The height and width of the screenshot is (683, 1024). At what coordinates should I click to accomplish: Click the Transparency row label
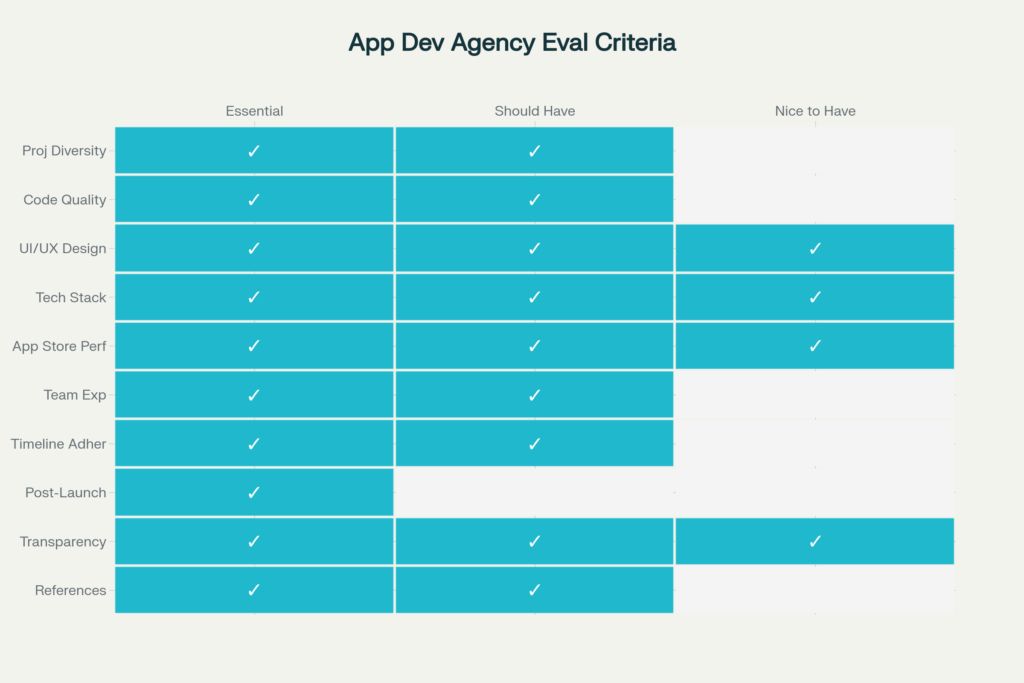coord(62,542)
